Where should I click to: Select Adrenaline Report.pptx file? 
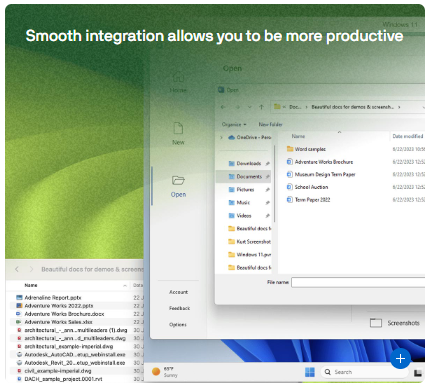(49, 297)
